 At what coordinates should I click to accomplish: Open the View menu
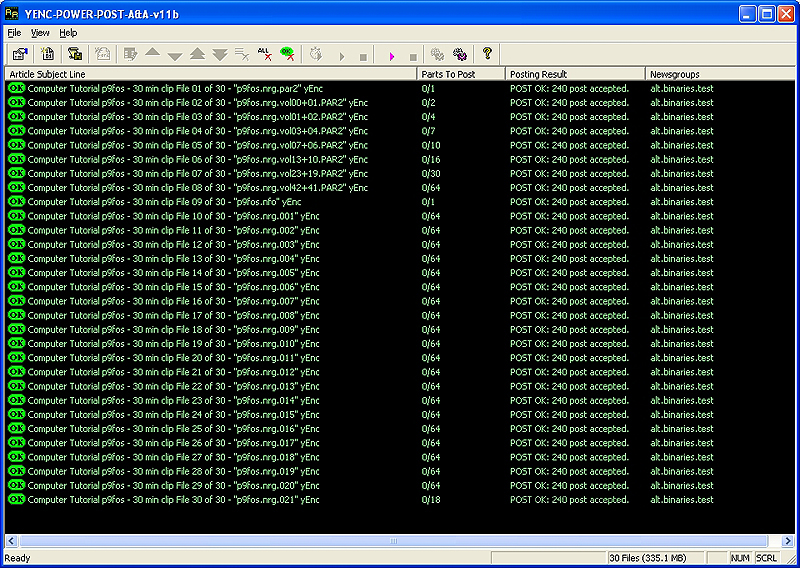(x=40, y=33)
